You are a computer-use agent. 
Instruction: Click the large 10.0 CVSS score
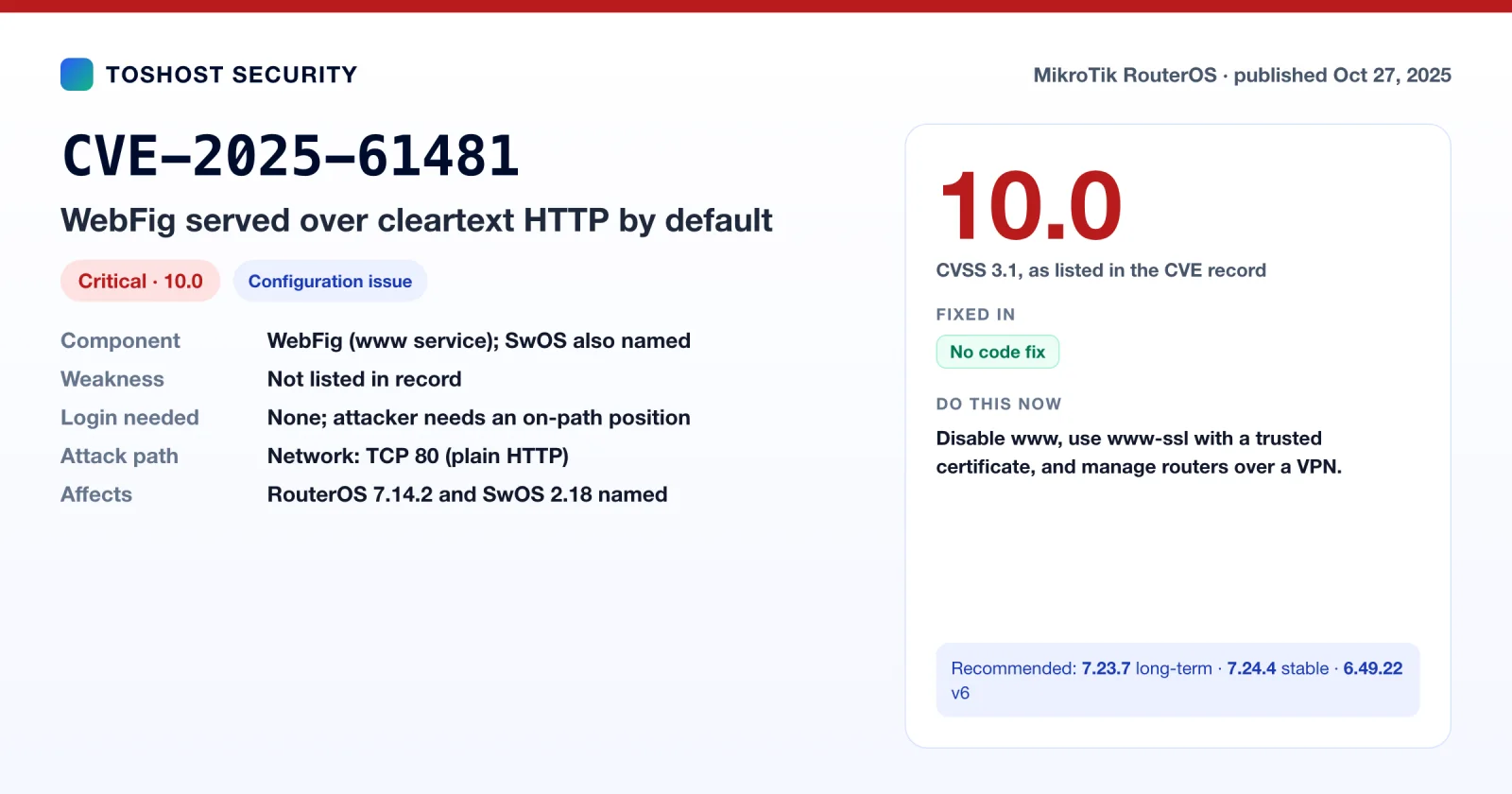point(1031,205)
